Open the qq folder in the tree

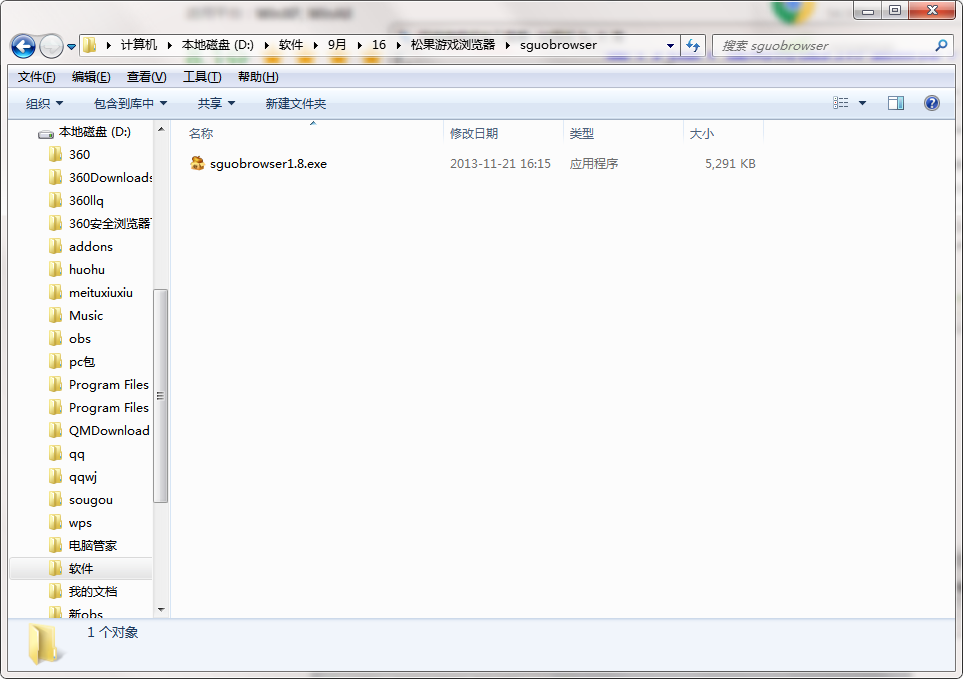click(x=77, y=454)
